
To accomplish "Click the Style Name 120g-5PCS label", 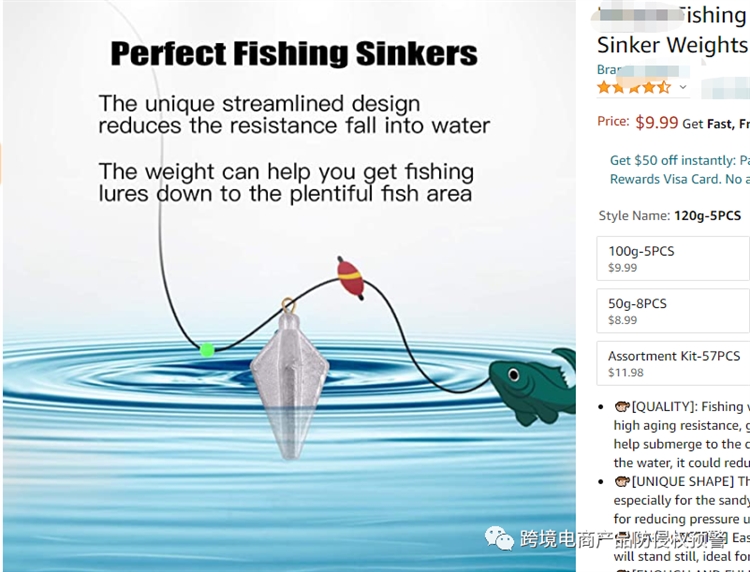I will [669, 216].
